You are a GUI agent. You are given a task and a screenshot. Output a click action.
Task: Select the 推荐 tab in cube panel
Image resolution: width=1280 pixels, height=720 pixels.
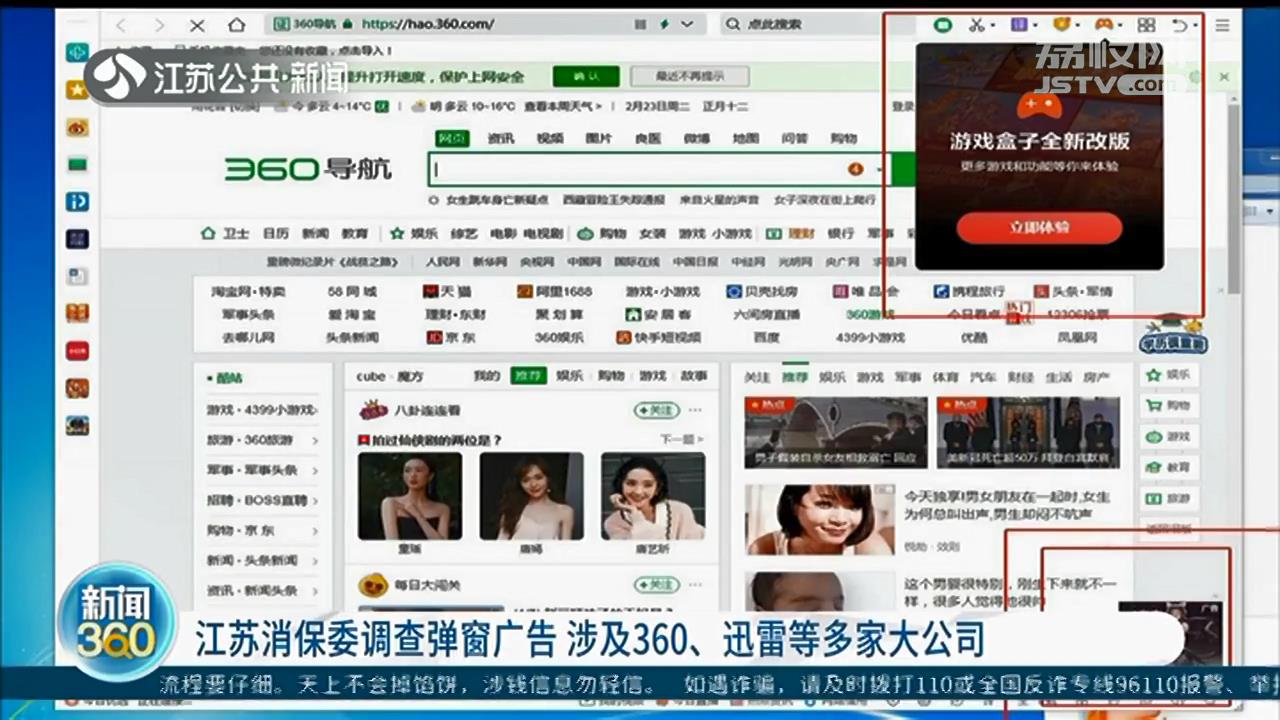[x=528, y=376]
